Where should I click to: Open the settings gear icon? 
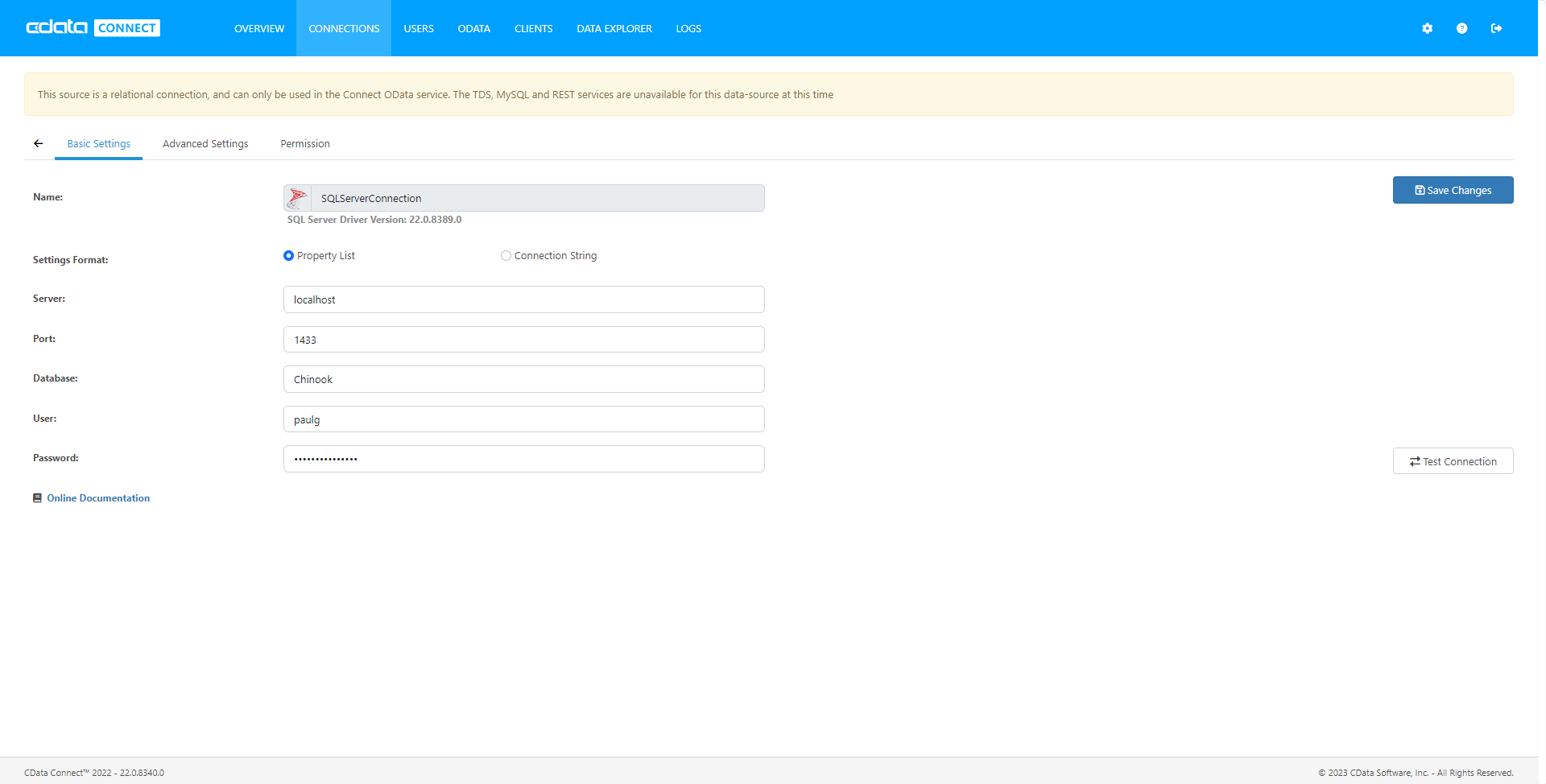coord(1427,28)
